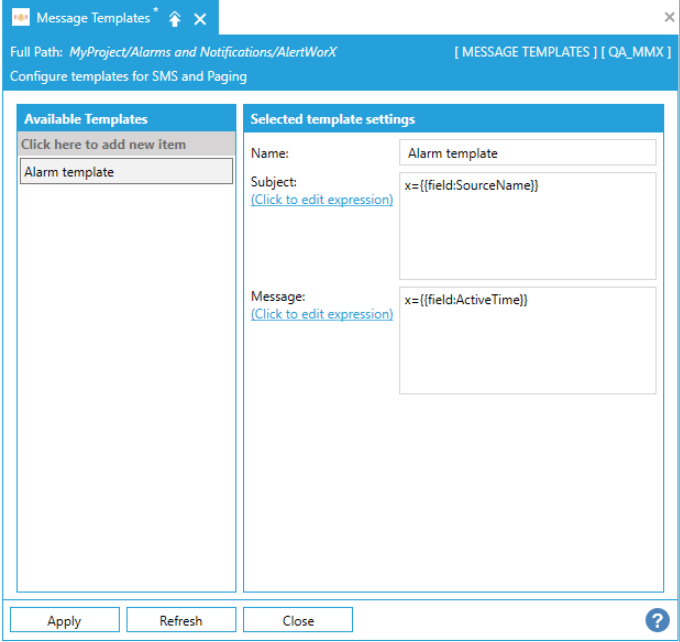Click the Full Path project text

[202, 51]
